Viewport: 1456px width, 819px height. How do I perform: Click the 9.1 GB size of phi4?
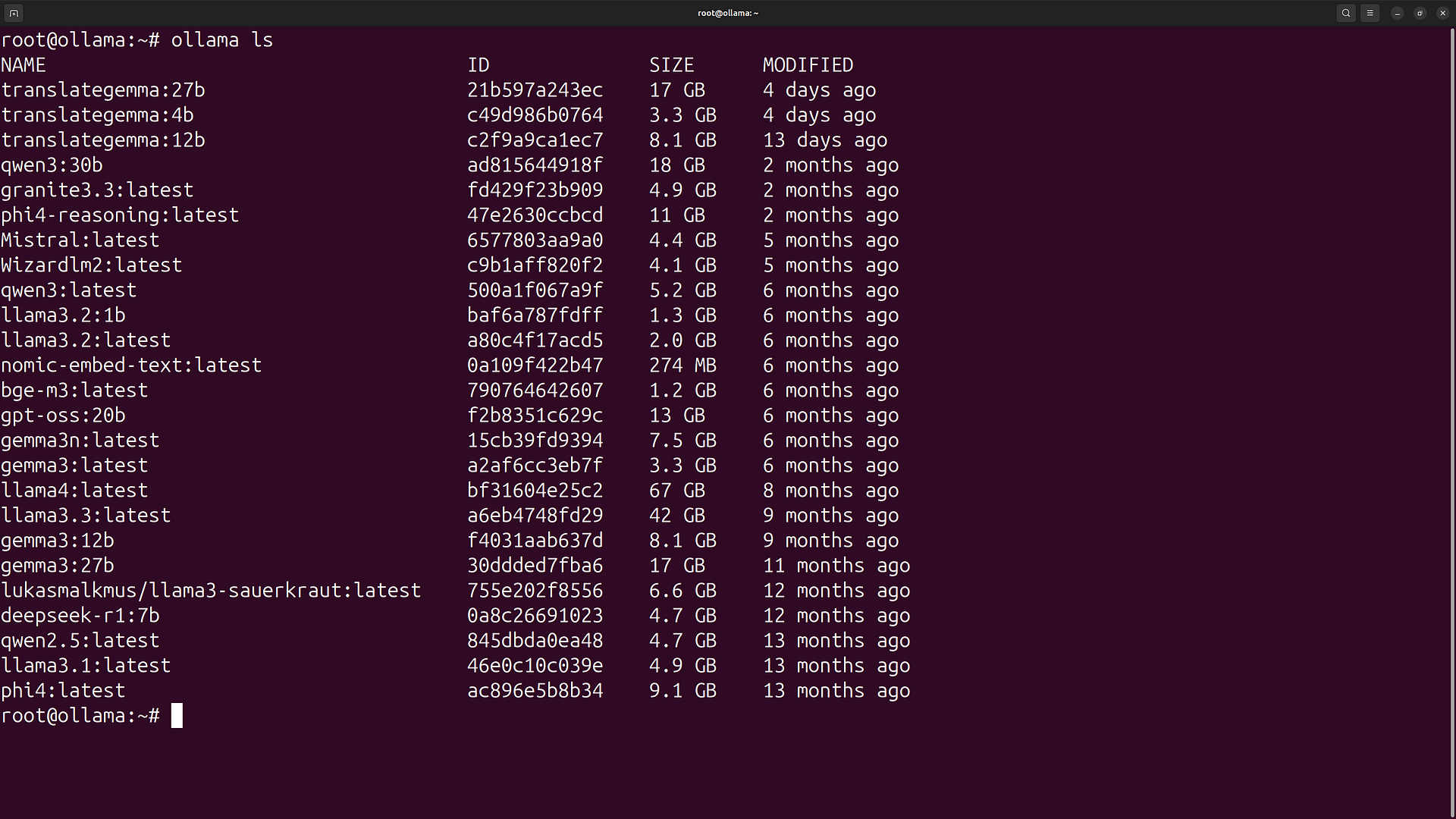pos(683,691)
